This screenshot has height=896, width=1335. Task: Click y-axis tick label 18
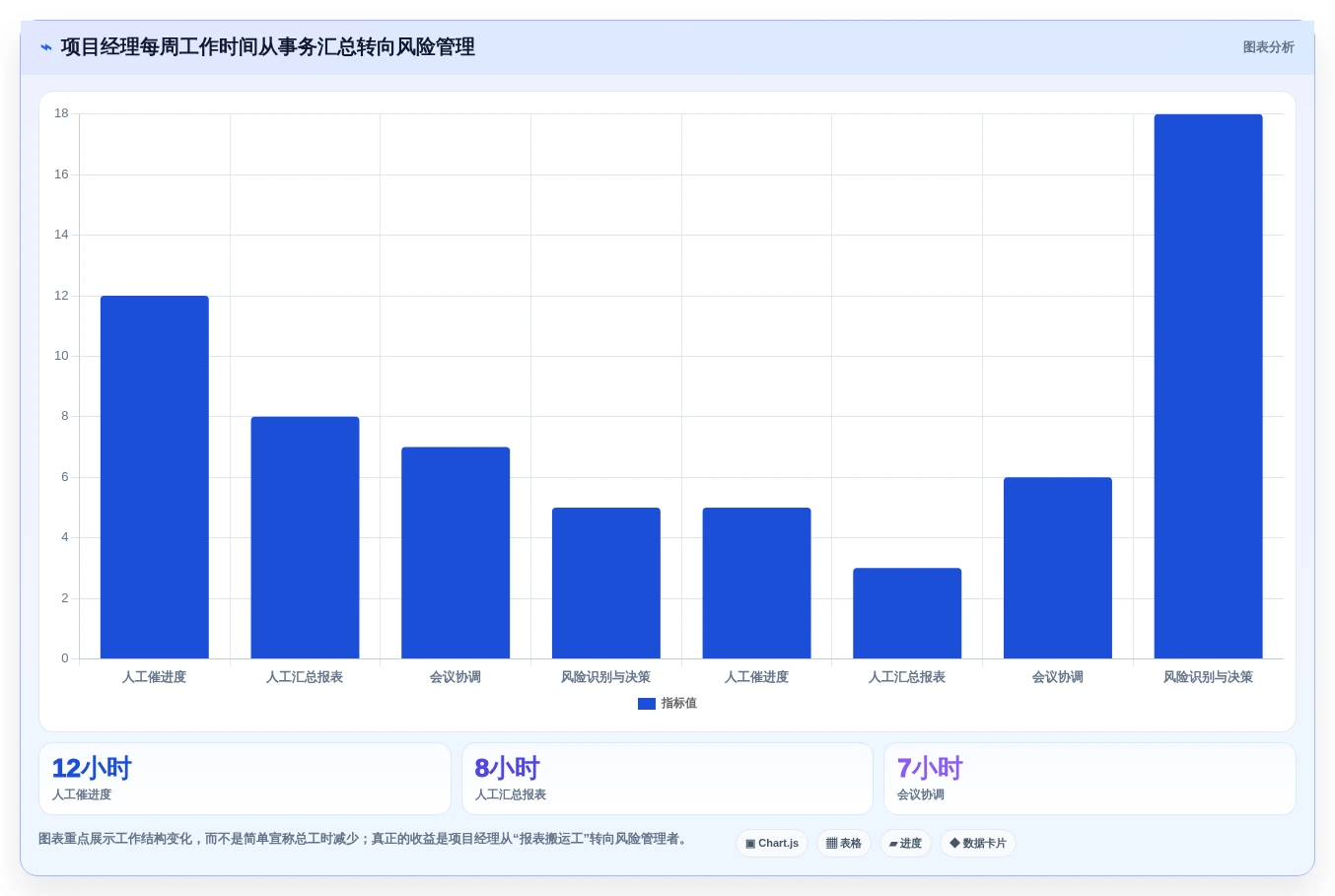(61, 114)
